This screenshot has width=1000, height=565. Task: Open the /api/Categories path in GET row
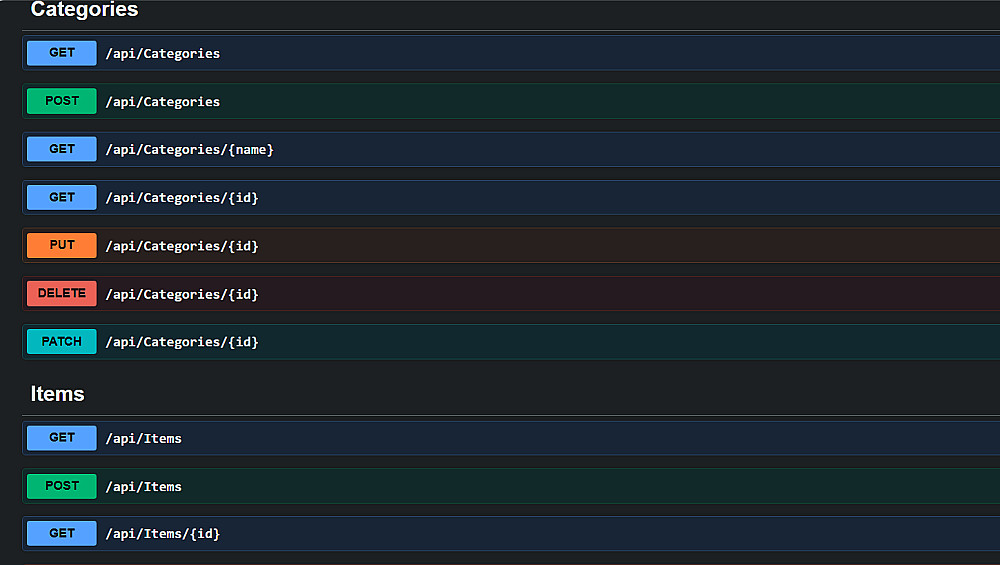(x=163, y=54)
